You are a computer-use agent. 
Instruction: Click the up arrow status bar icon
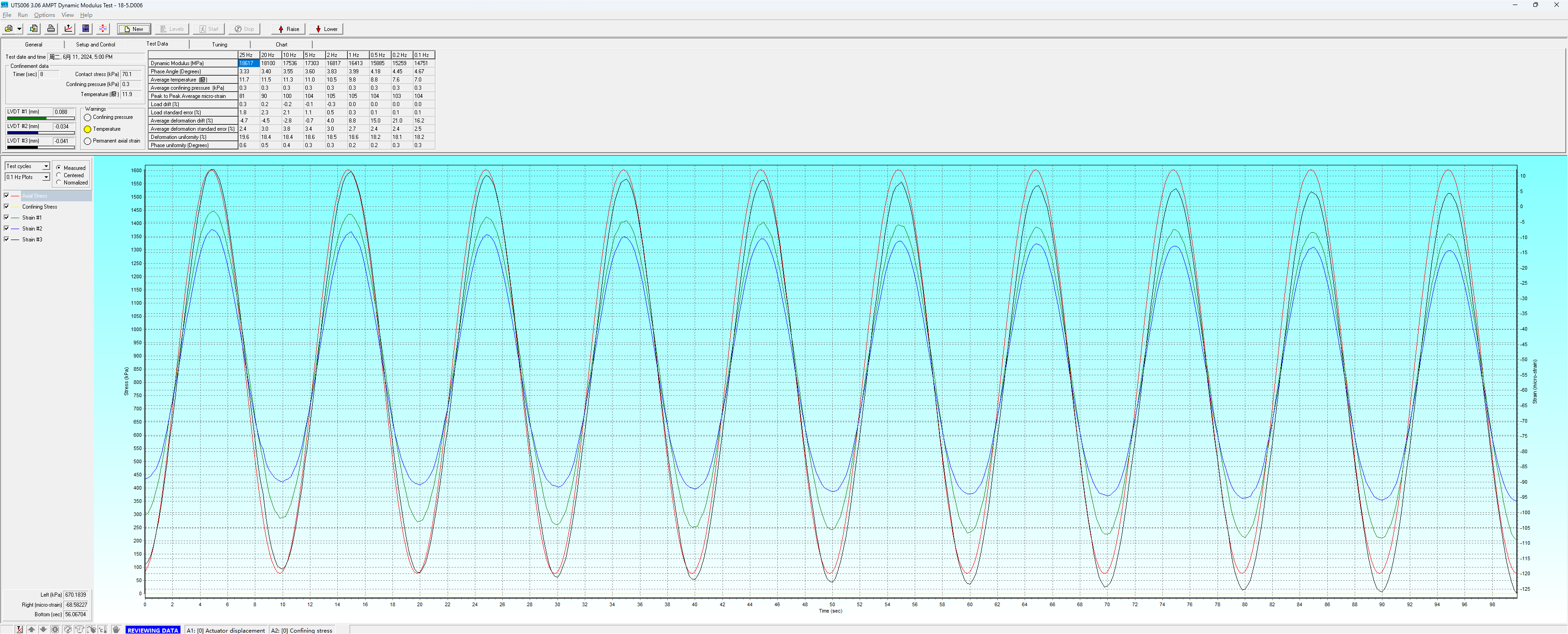31,630
